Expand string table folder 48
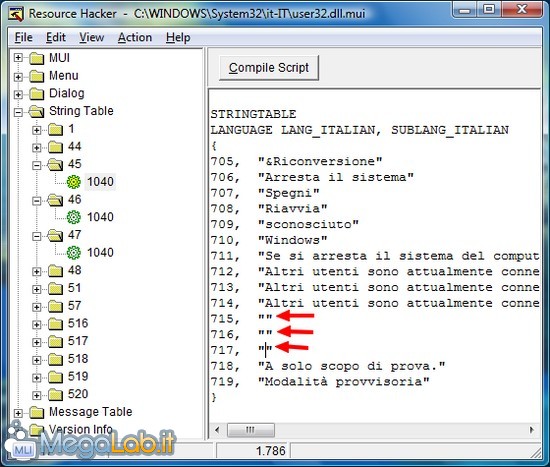Image resolution: width=550 pixels, height=467 pixels. coord(36,271)
